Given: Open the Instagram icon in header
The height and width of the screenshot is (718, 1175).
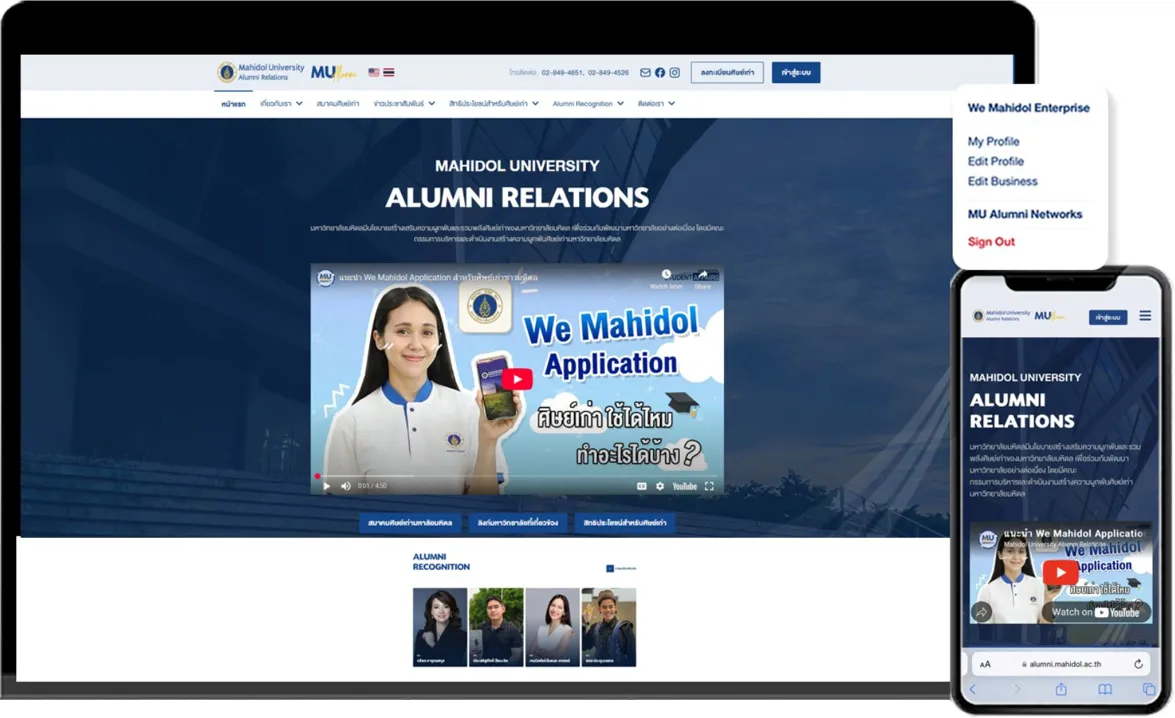Looking at the screenshot, I should pos(674,73).
